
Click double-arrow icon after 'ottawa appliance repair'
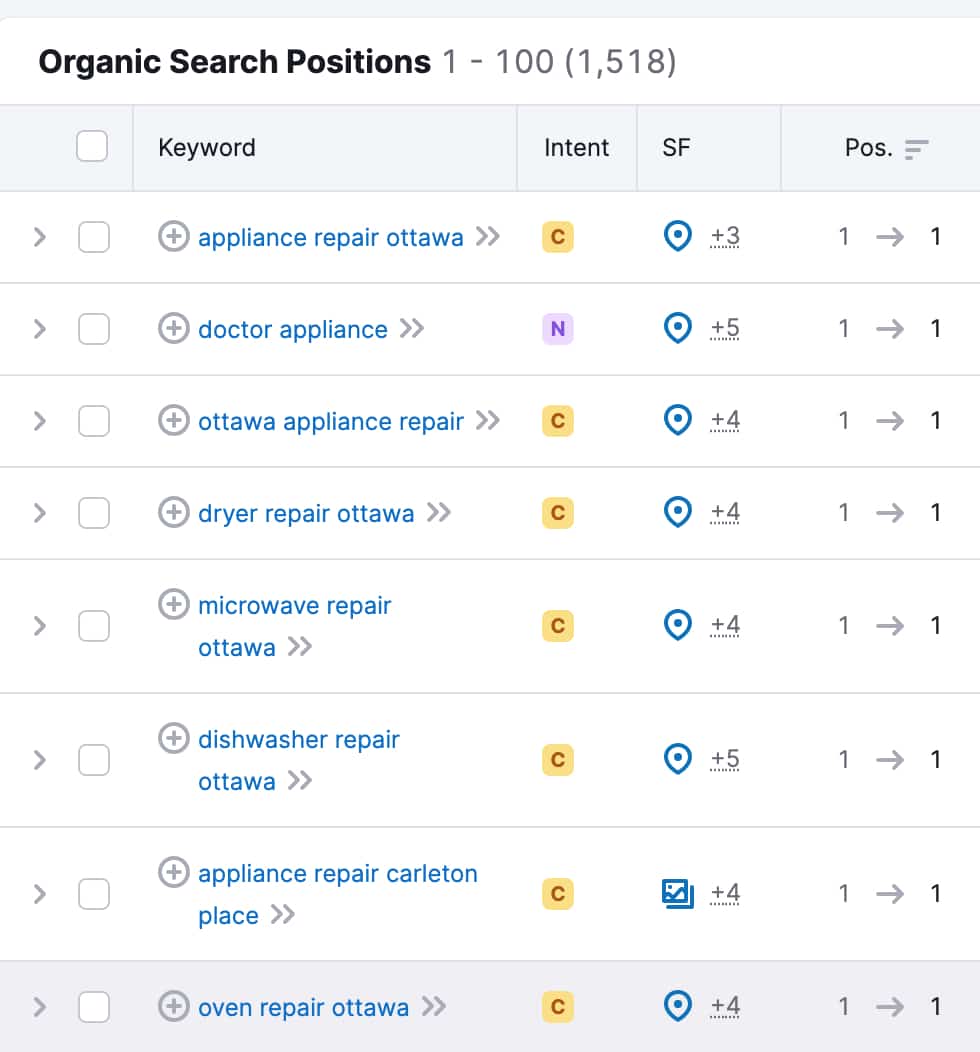pos(488,421)
